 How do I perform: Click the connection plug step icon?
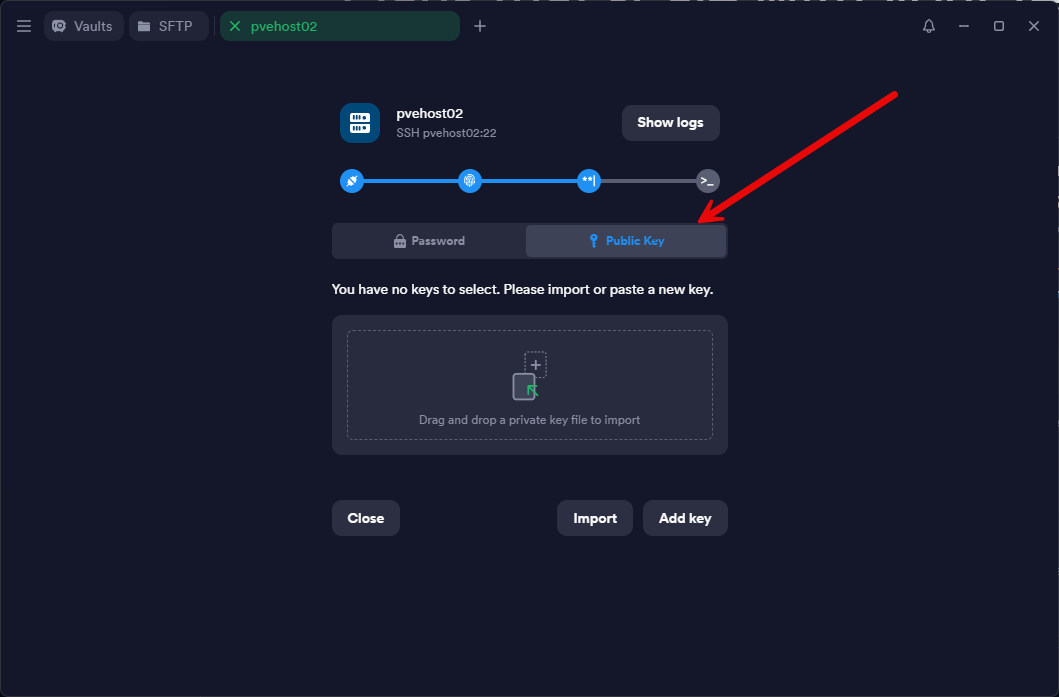[351, 181]
